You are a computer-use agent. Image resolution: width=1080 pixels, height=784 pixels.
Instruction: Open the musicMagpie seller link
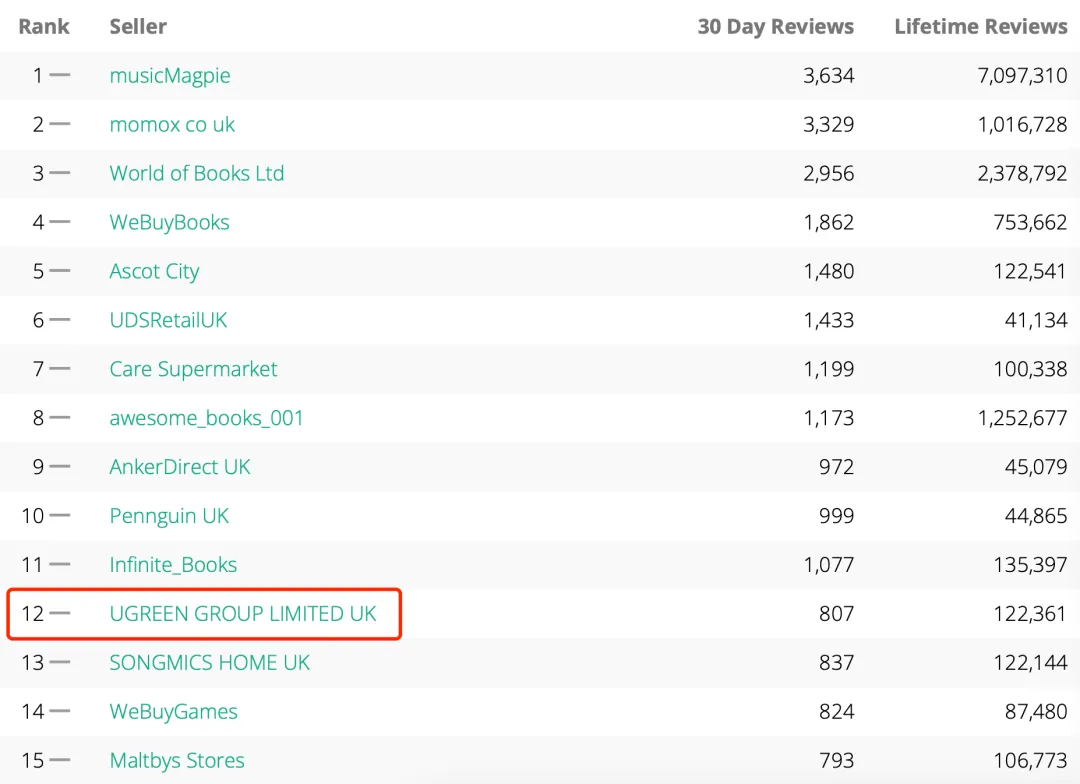[x=170, y=76]
